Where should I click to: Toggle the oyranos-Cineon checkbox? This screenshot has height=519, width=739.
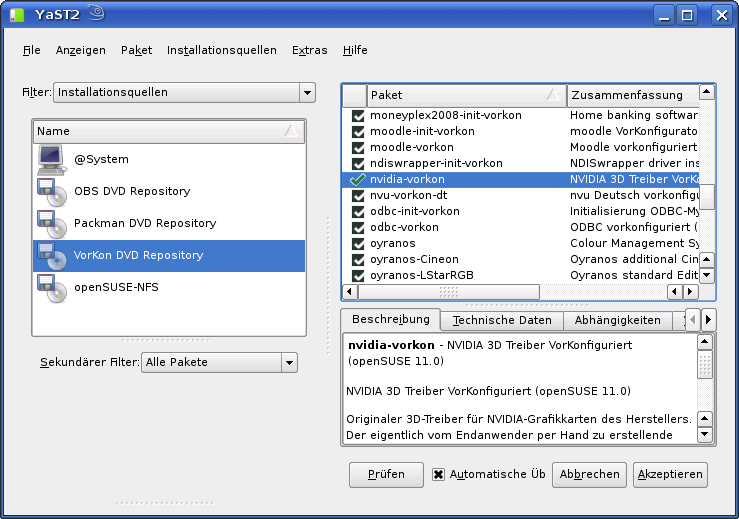358,260
